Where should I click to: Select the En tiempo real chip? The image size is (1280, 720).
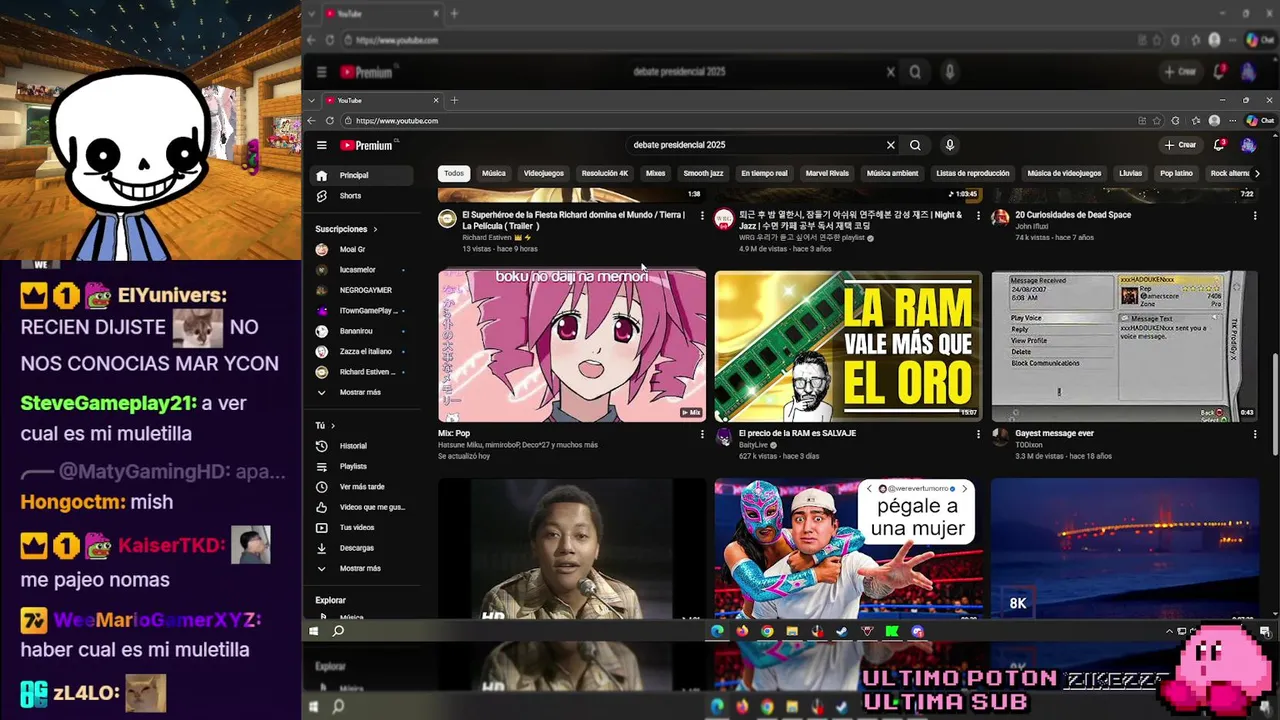coord(764,173)
